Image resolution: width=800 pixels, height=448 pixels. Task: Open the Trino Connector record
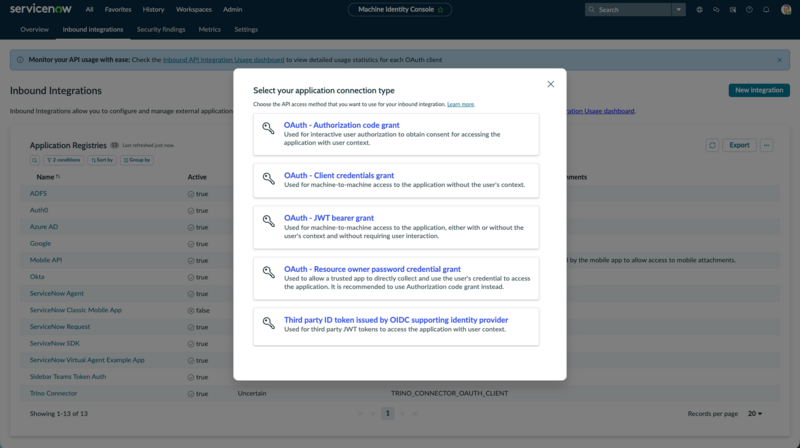[54, 393]
